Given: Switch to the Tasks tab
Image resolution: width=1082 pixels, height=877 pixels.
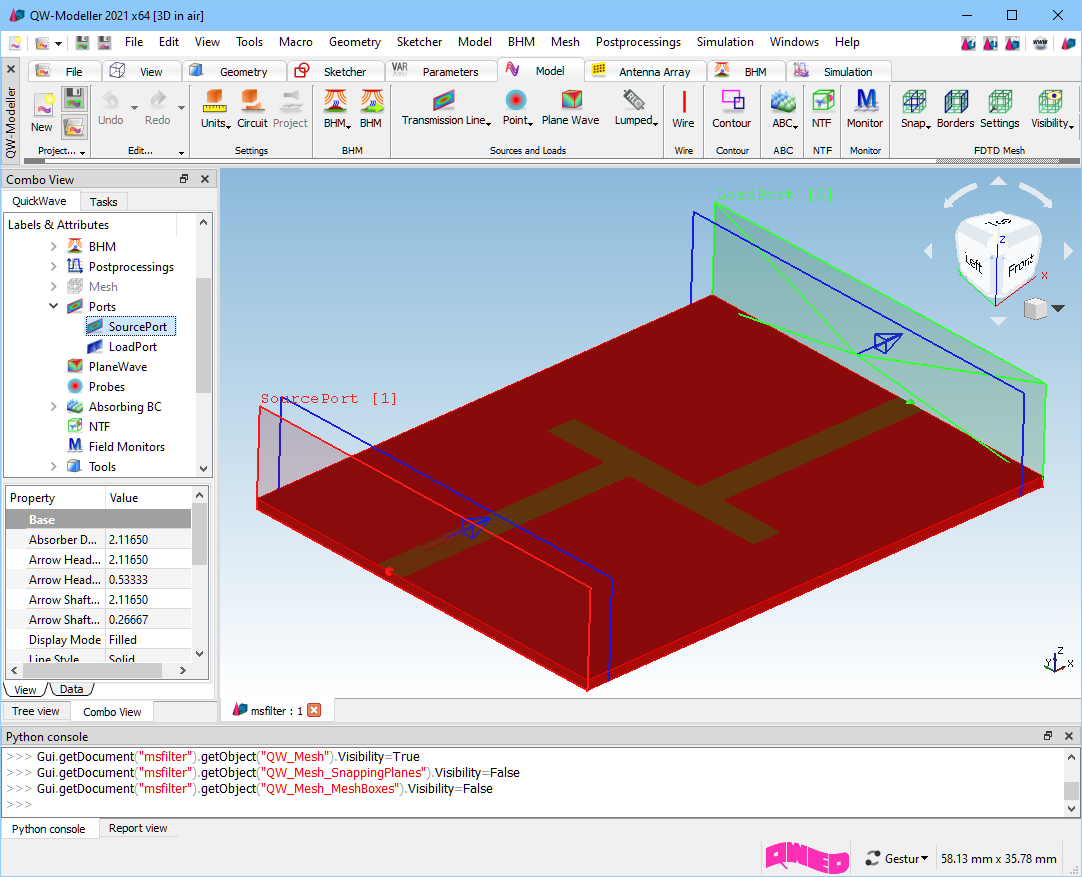Looking at the screenshot, I should (104, 201).
